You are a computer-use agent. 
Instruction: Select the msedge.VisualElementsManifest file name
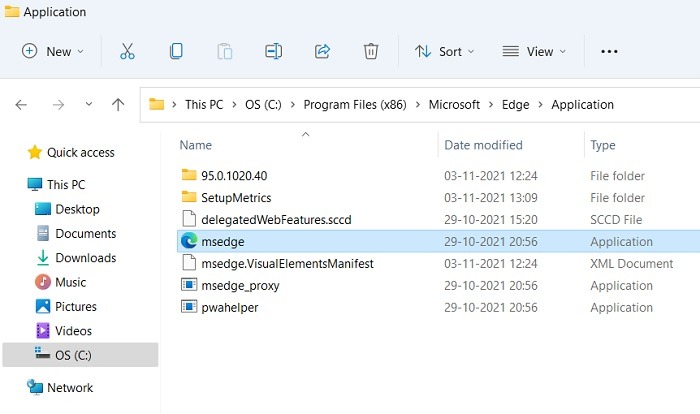pos(288,263)
